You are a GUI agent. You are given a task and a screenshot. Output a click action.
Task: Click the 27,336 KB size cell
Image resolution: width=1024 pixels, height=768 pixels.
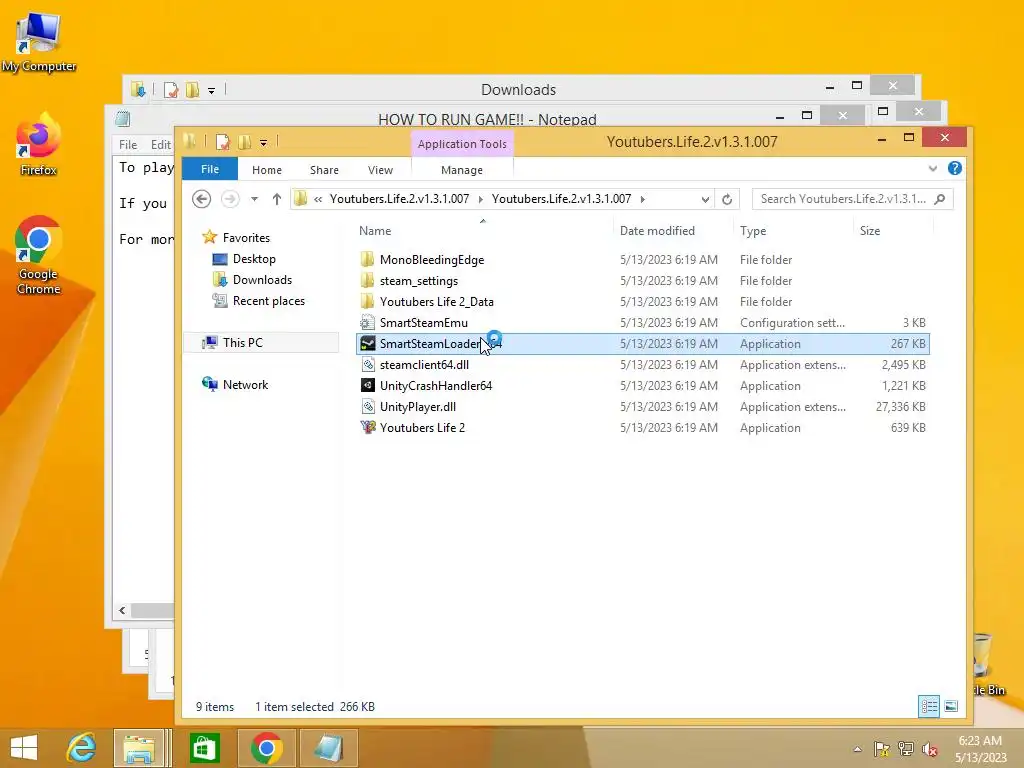tap(901, 406)
